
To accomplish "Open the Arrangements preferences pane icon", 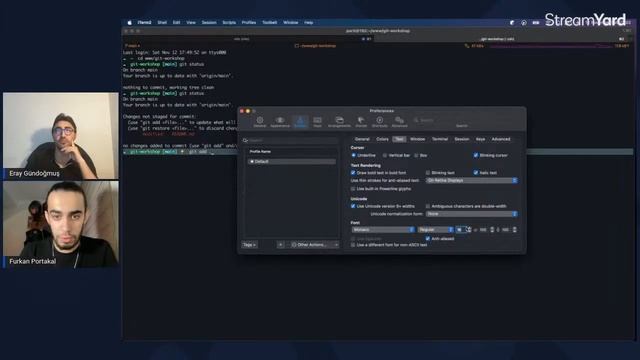I will pyautogui.click(x=339, y=122).
